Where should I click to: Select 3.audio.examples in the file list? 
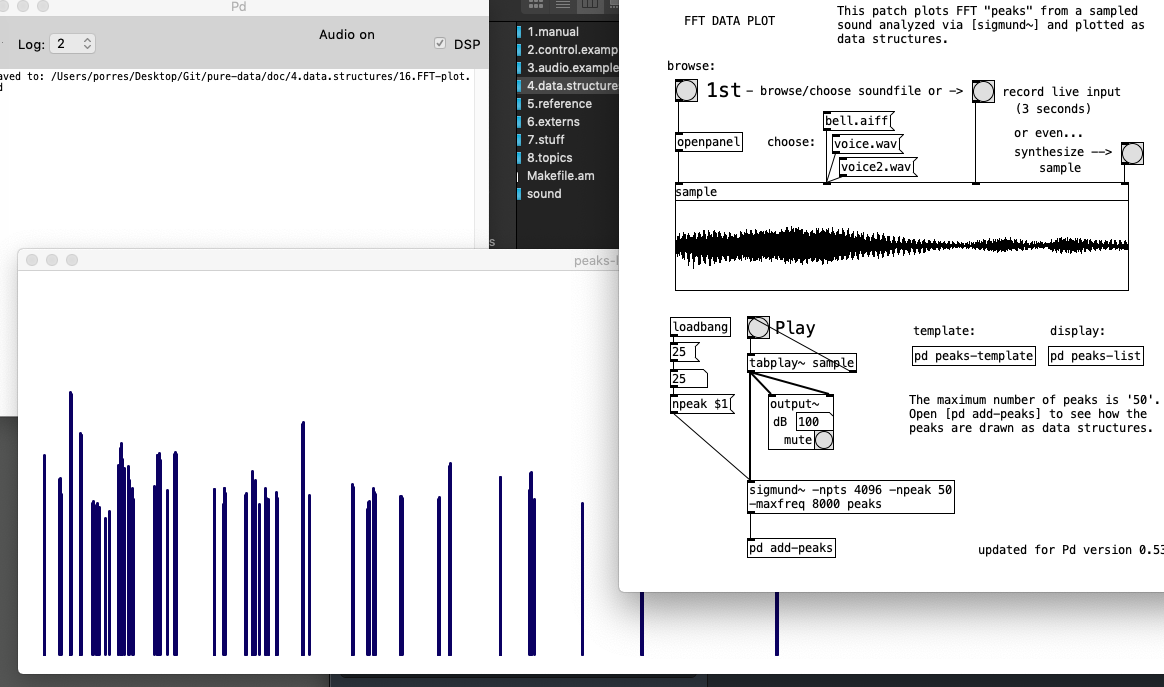pyautogui.click(x=572, y=67)
